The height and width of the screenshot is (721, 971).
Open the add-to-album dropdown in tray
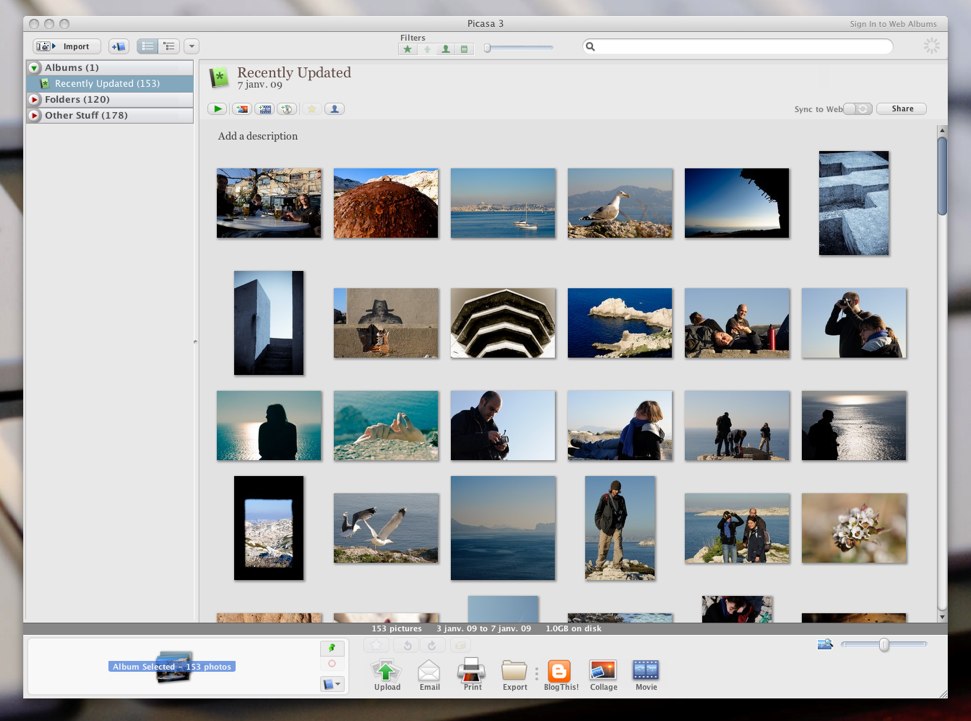pos(332,684)
